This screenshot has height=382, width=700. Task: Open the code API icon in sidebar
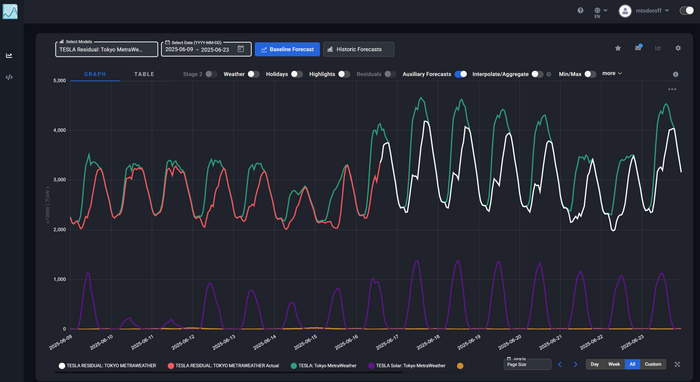[x=9, y=77]
